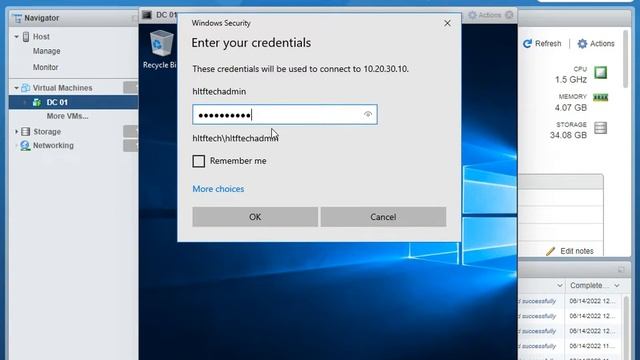Reveal password with the eye icon

coord(368,115)
